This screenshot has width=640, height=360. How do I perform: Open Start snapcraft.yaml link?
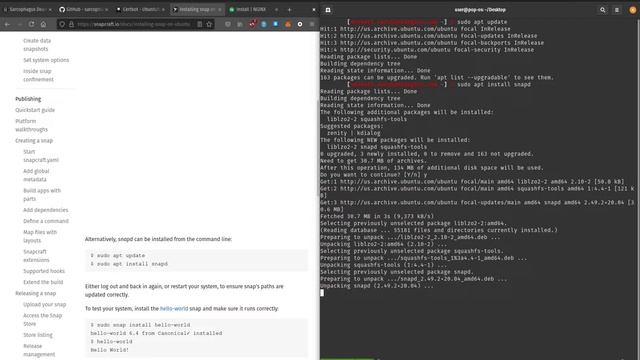pyautogui.click(x=41, y=156)
